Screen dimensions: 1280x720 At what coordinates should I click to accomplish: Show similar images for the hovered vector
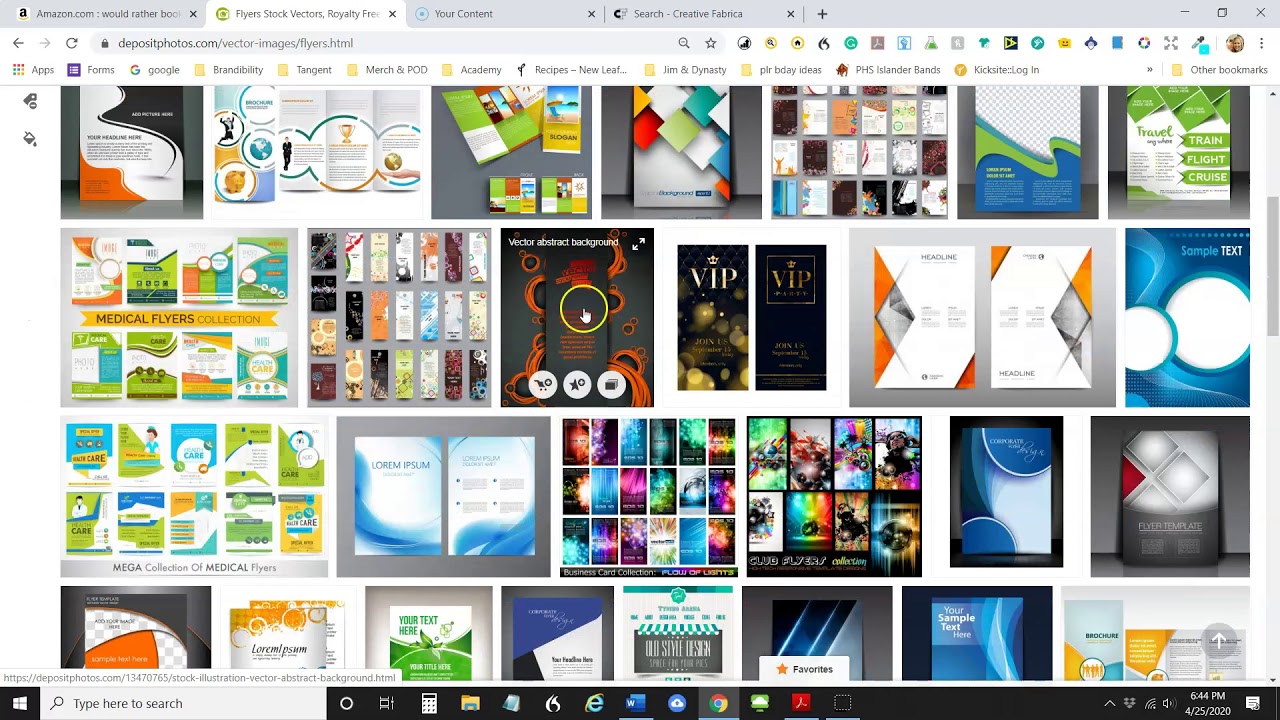tap(611, 384)
